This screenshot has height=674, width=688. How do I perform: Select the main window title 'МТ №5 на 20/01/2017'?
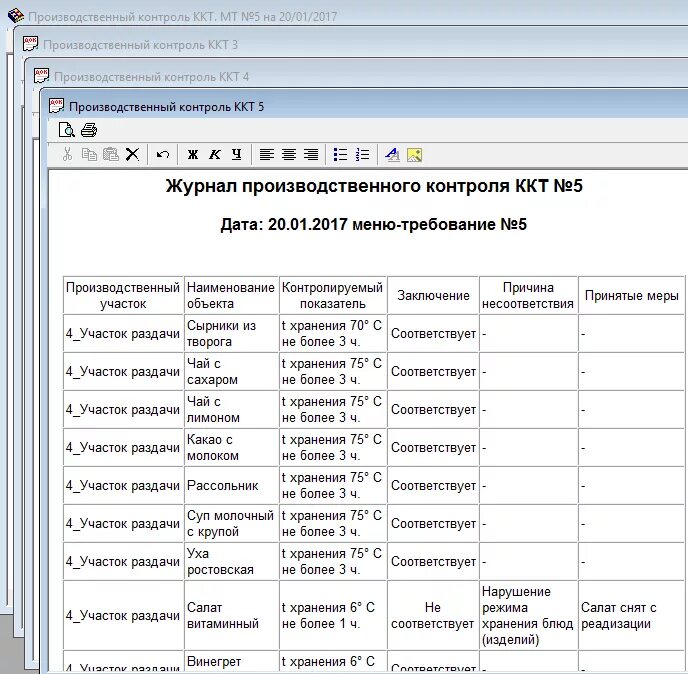pos(279,17)
